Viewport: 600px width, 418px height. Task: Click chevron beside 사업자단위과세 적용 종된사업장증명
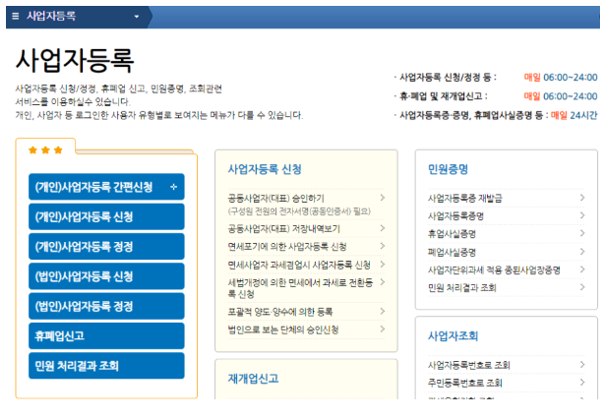(582, 269)
